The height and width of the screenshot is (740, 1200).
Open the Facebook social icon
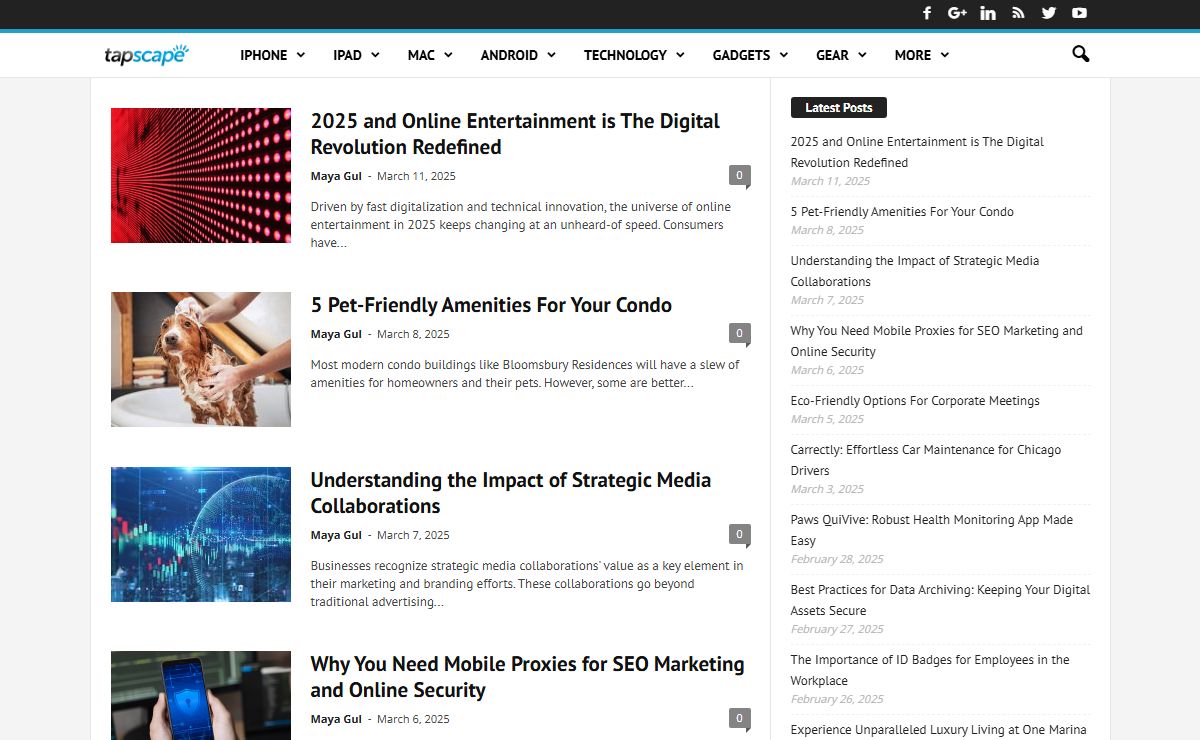click(x=927, y=13)
